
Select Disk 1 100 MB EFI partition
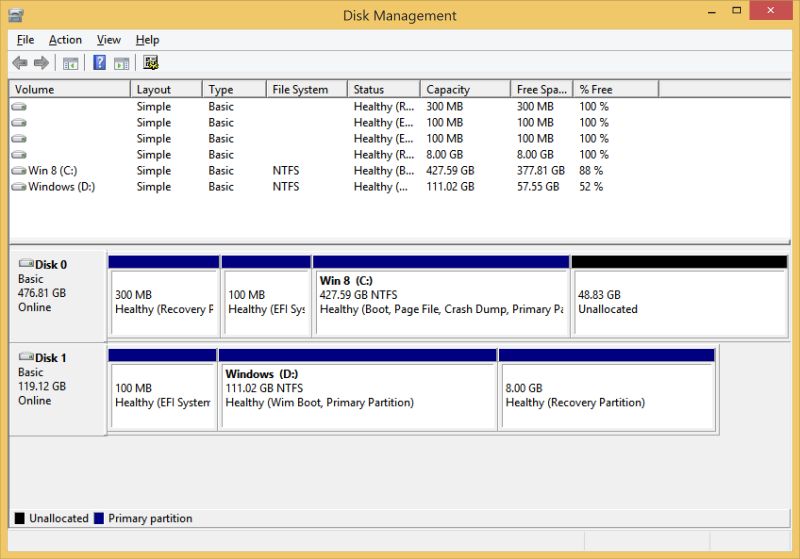(x=162, y=390)
